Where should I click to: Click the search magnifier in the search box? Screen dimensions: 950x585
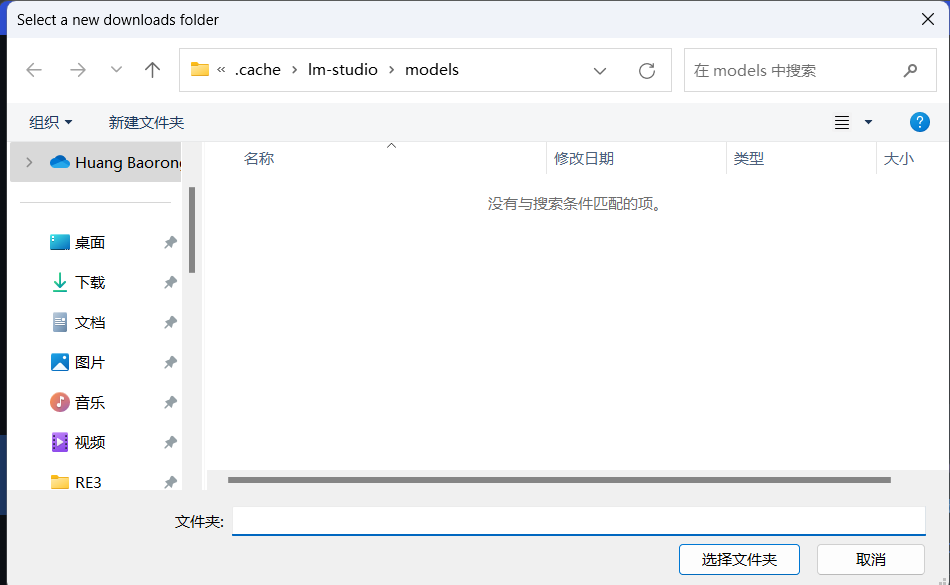pos(909,70)
